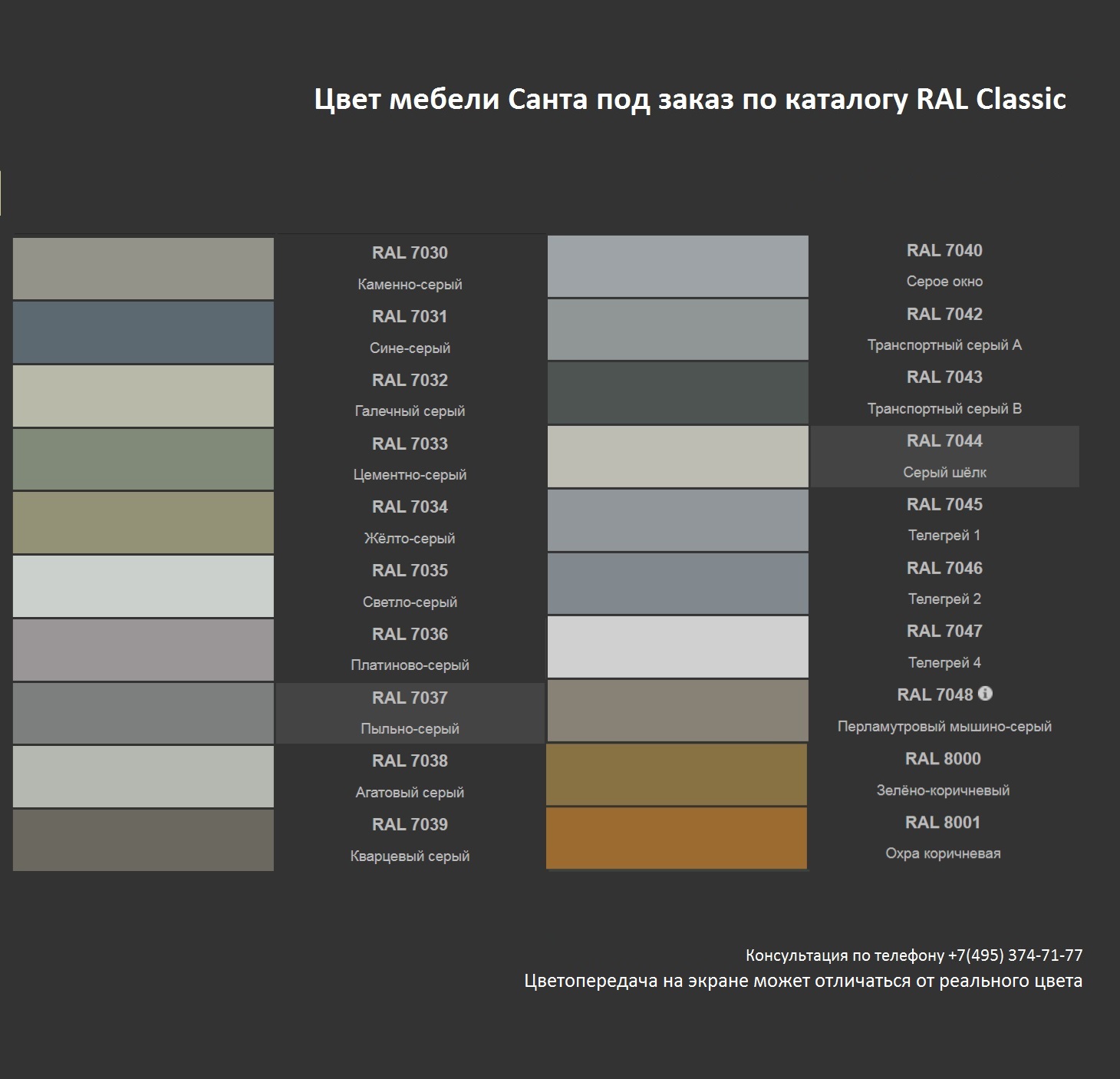Click the RAL 7039 code label
This screenshot has height=1079, width=1120.
tap(410, 824)
